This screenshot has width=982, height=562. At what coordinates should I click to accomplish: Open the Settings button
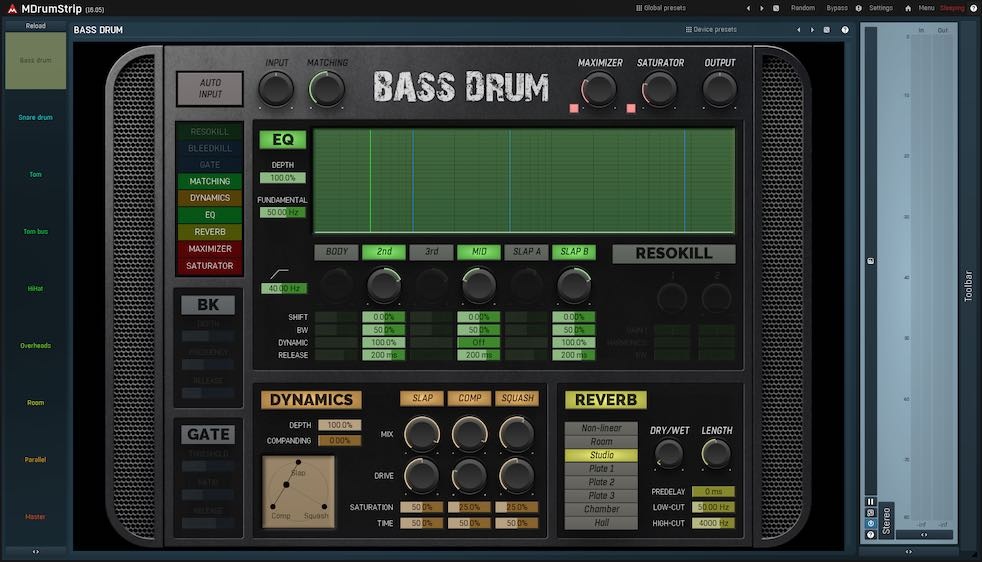(x=881, y=8)
